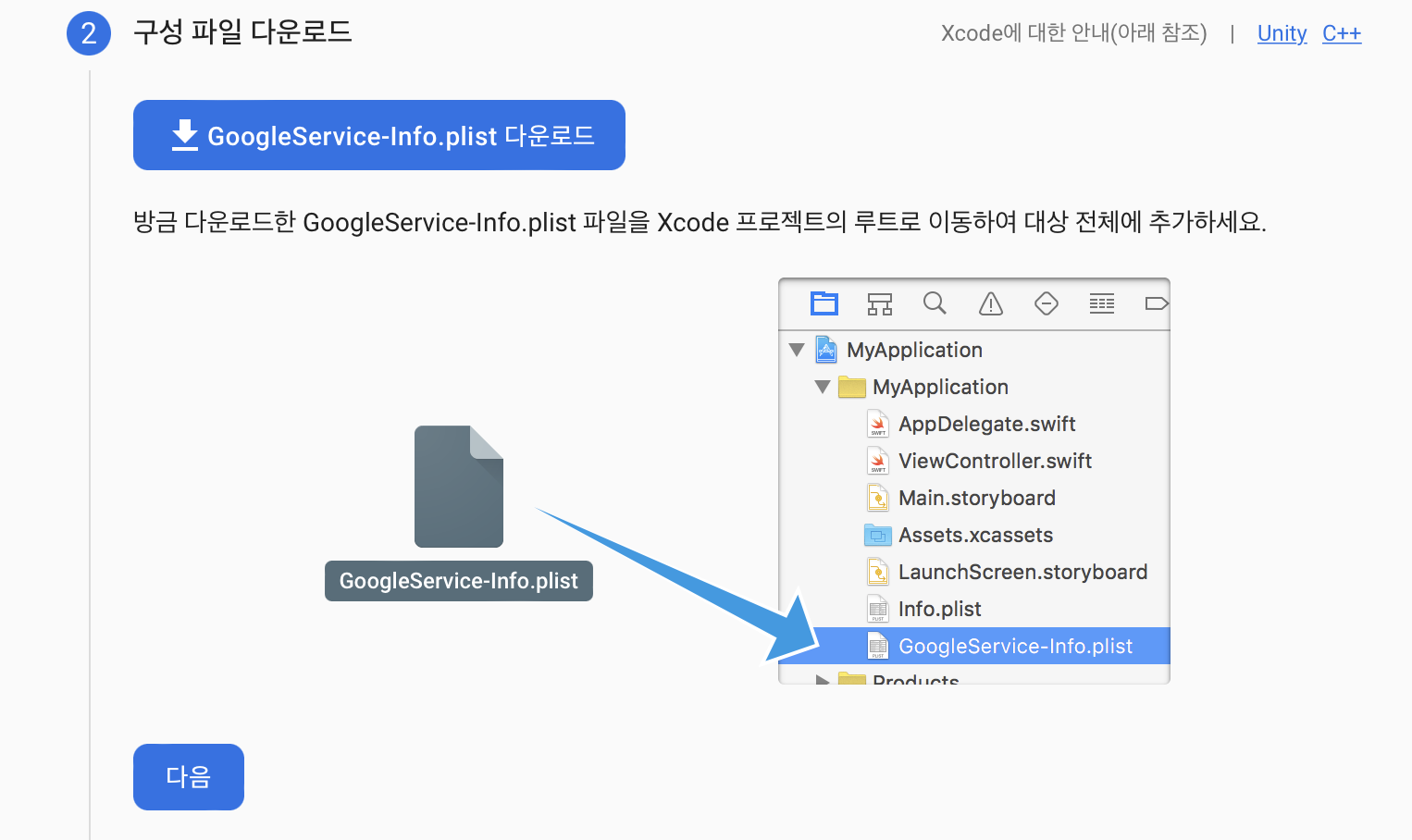Click the gray plist document file icon
Viewport: 1412px width, 840px height.
(x=459, y=487)
